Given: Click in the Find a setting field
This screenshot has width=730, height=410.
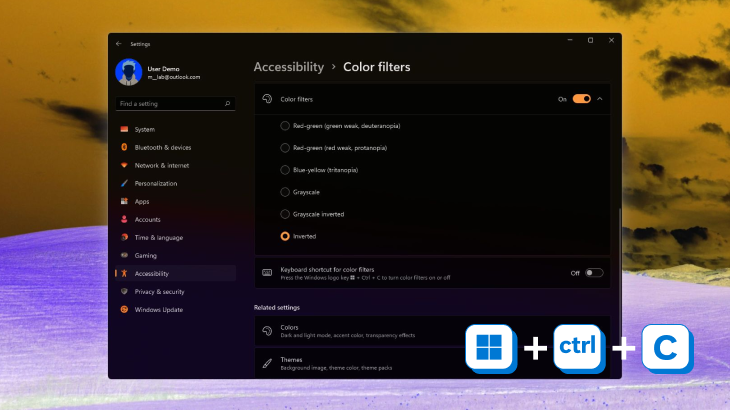Looking at the screenshot, I should pos(175,104).
